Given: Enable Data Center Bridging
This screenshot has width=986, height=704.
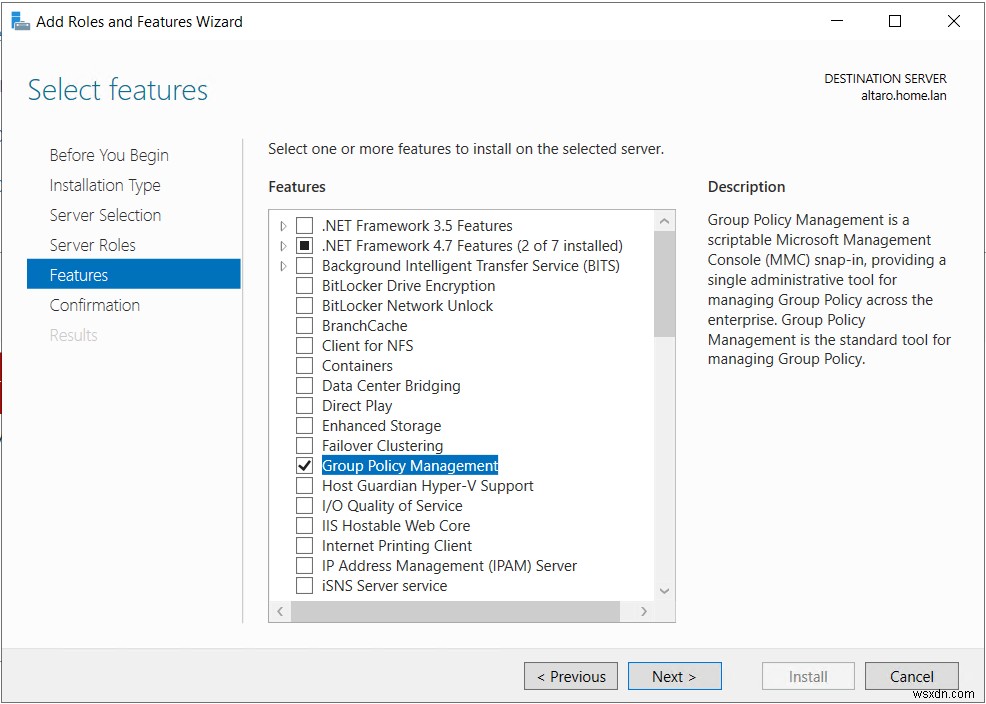Looking at the screenshot, I should [304, 385].
